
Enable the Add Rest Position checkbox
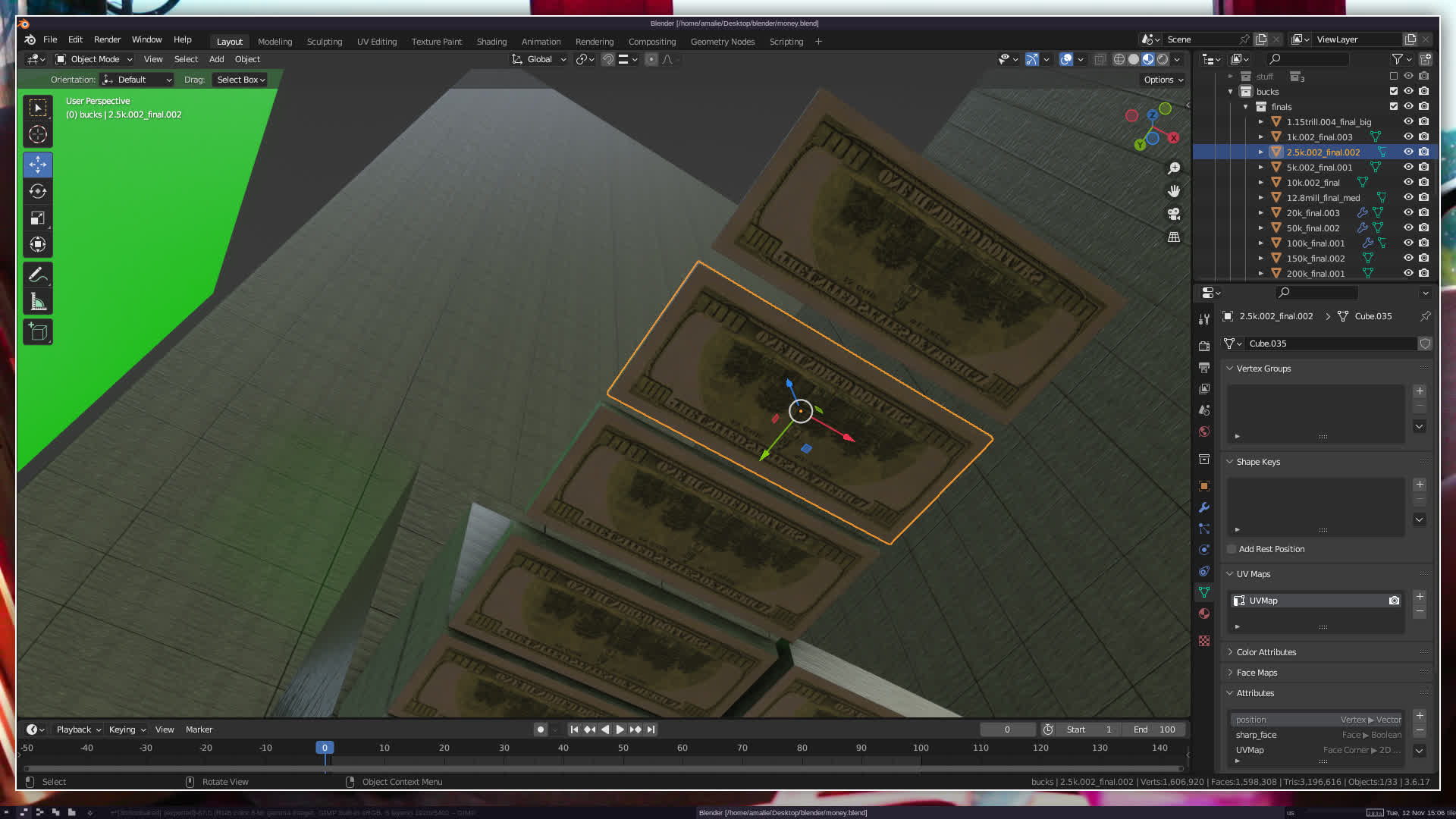pyautogui.click(x=1232, y=549)
